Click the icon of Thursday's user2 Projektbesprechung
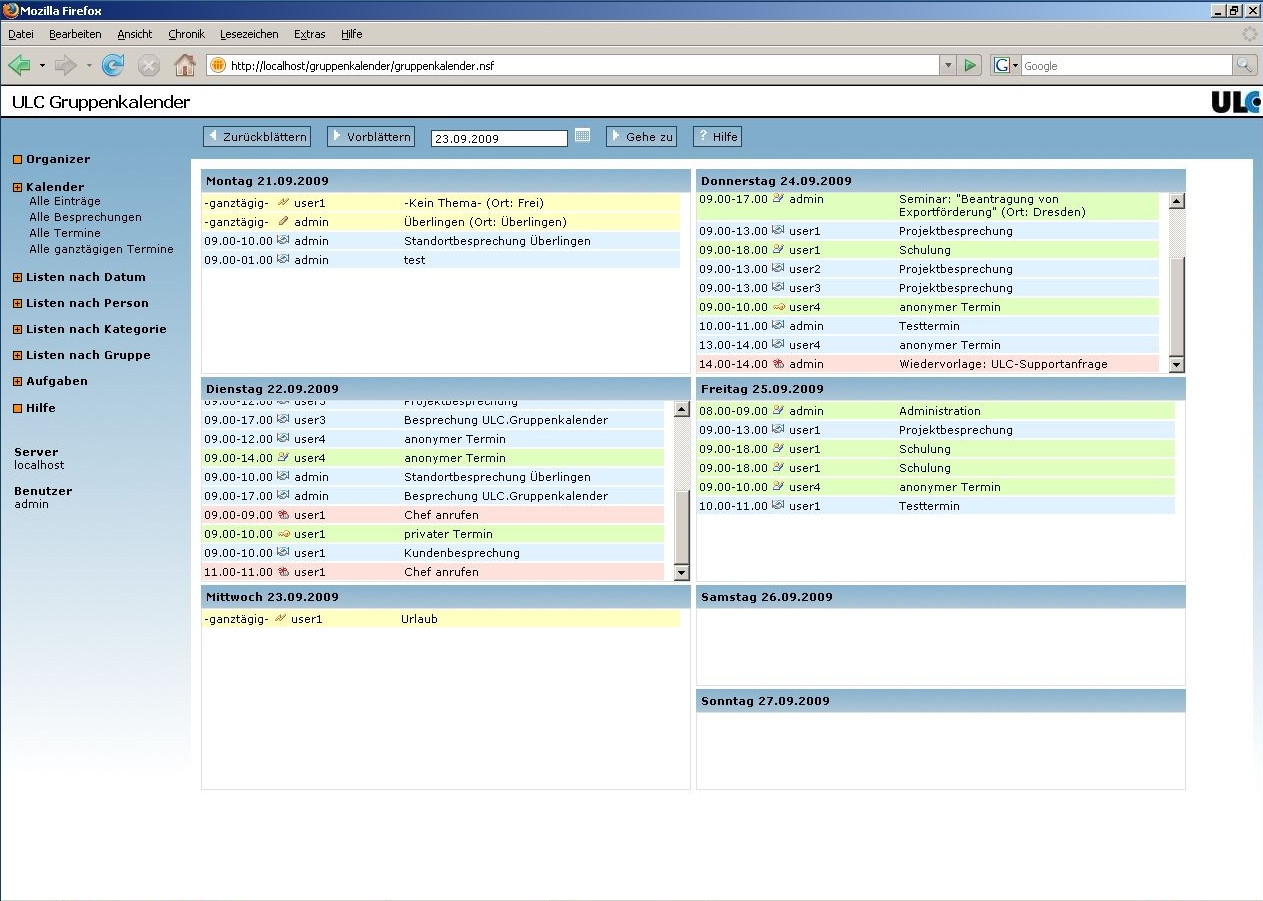The width and height of the screenshot is (1263, 901). coord(778,269)
